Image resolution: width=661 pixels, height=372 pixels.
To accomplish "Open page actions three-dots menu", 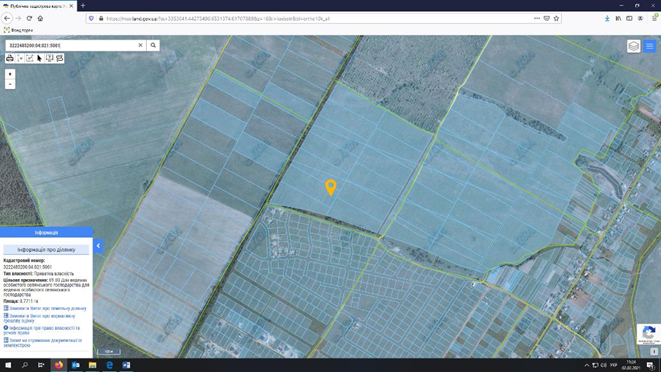I will click(537, 19).
